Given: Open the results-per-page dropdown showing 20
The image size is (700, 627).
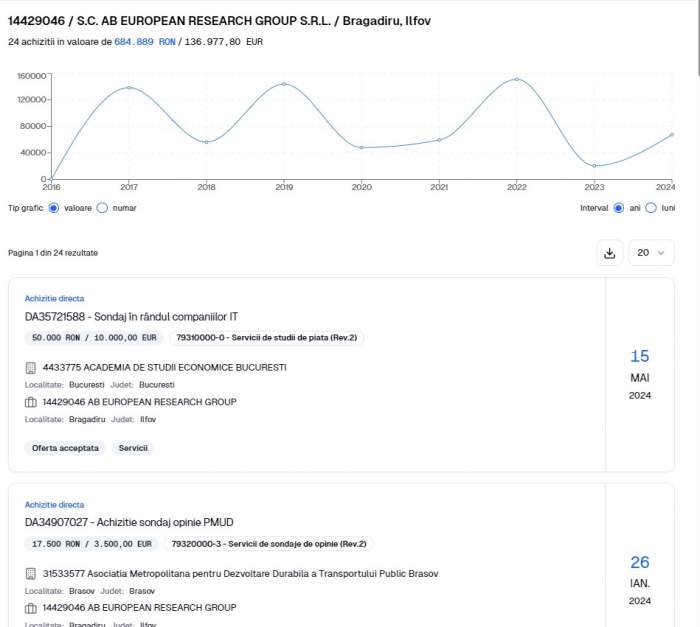Looking at the screenshot, I should (x=651, y=253).
